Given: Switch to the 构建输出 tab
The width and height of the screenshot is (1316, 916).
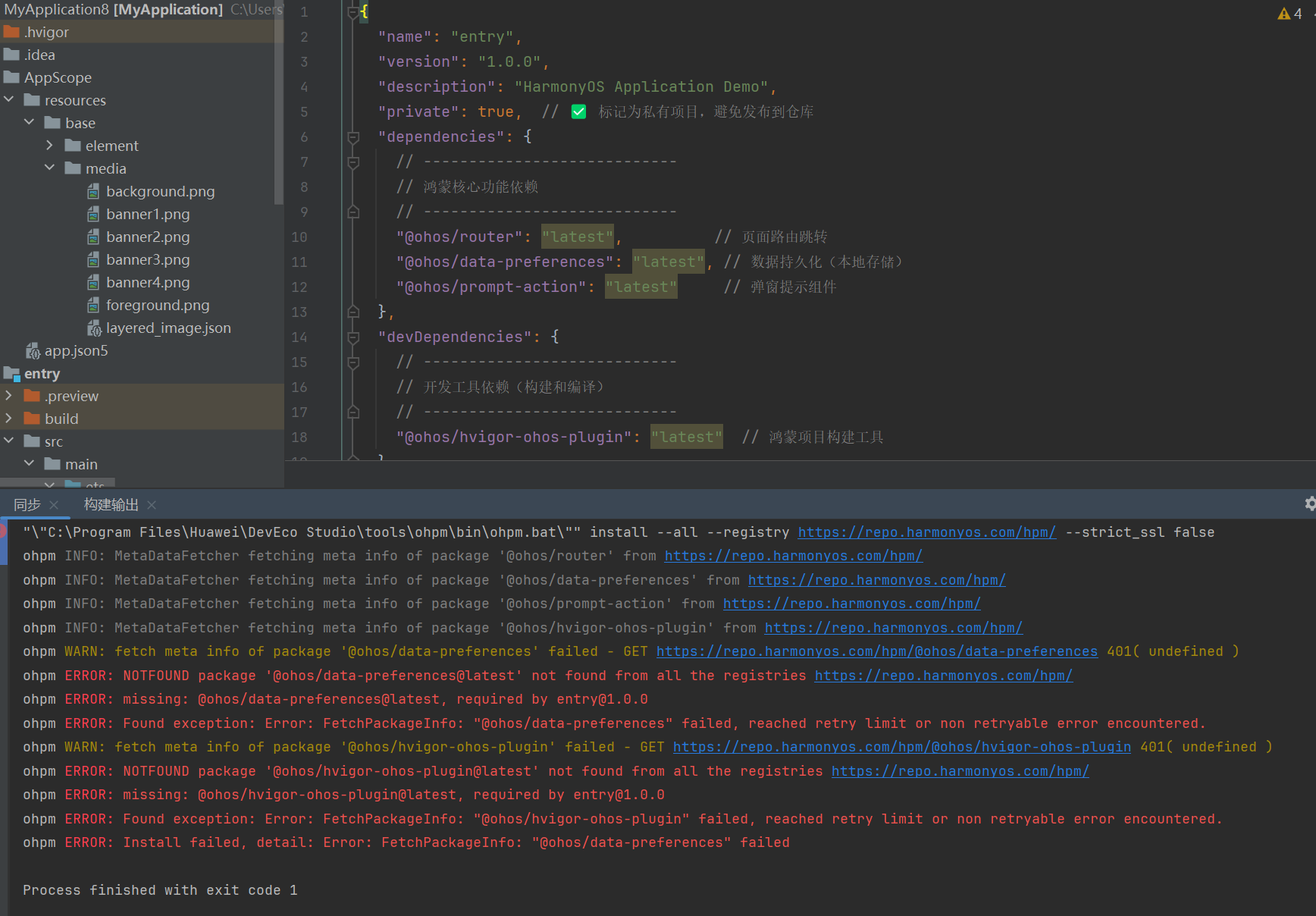Looking at the screenshot, I should coord(111,505).
